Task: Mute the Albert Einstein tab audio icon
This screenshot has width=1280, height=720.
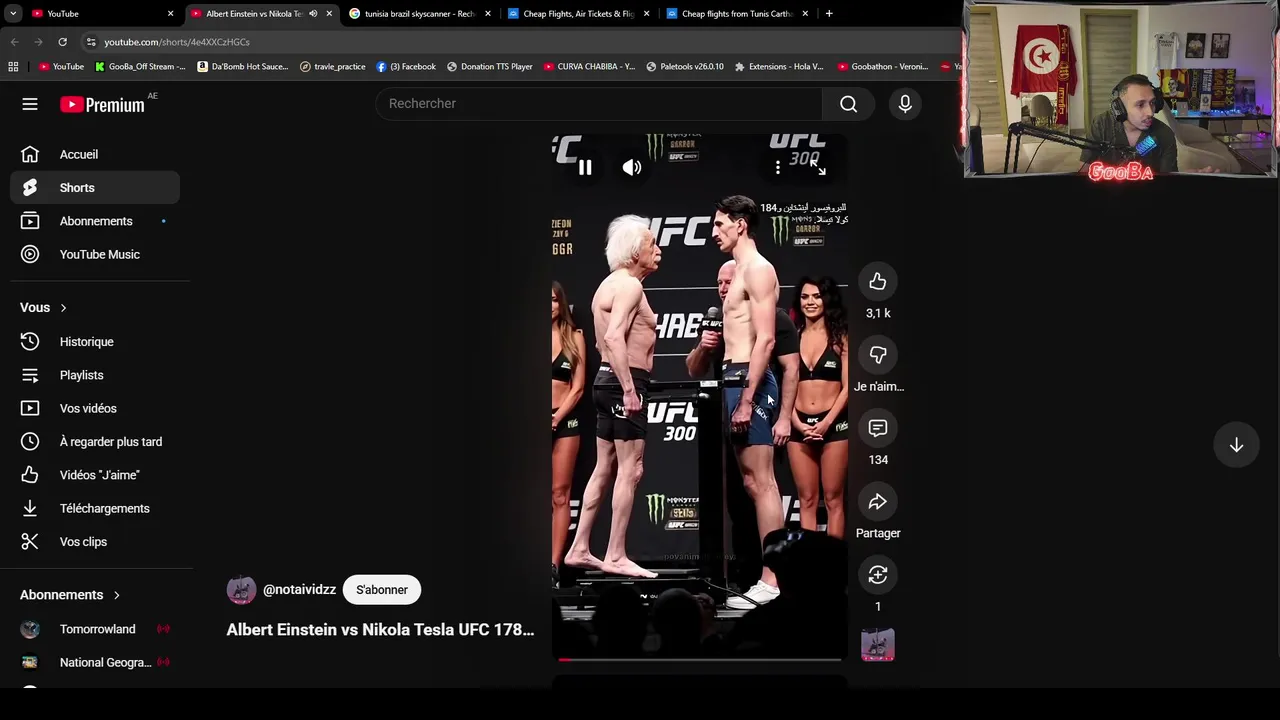Action: point(313,14)
